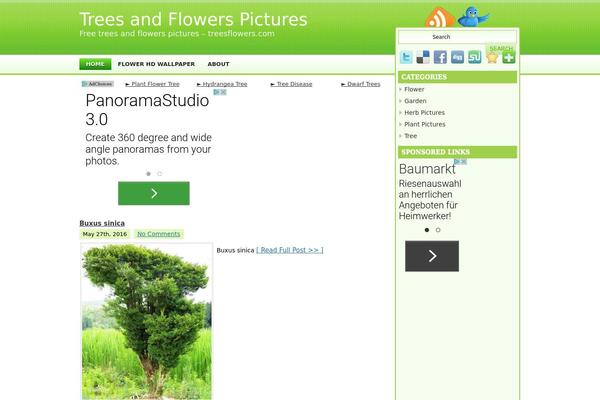Click Read Full Post link
Viewport: 600px width, 400px height.
[290, 250]
